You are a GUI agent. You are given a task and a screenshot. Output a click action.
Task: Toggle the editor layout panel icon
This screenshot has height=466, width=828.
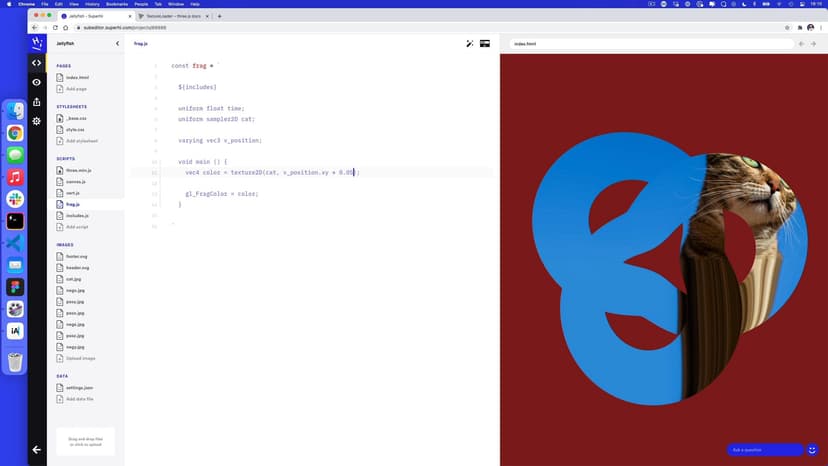pos(485,44)
